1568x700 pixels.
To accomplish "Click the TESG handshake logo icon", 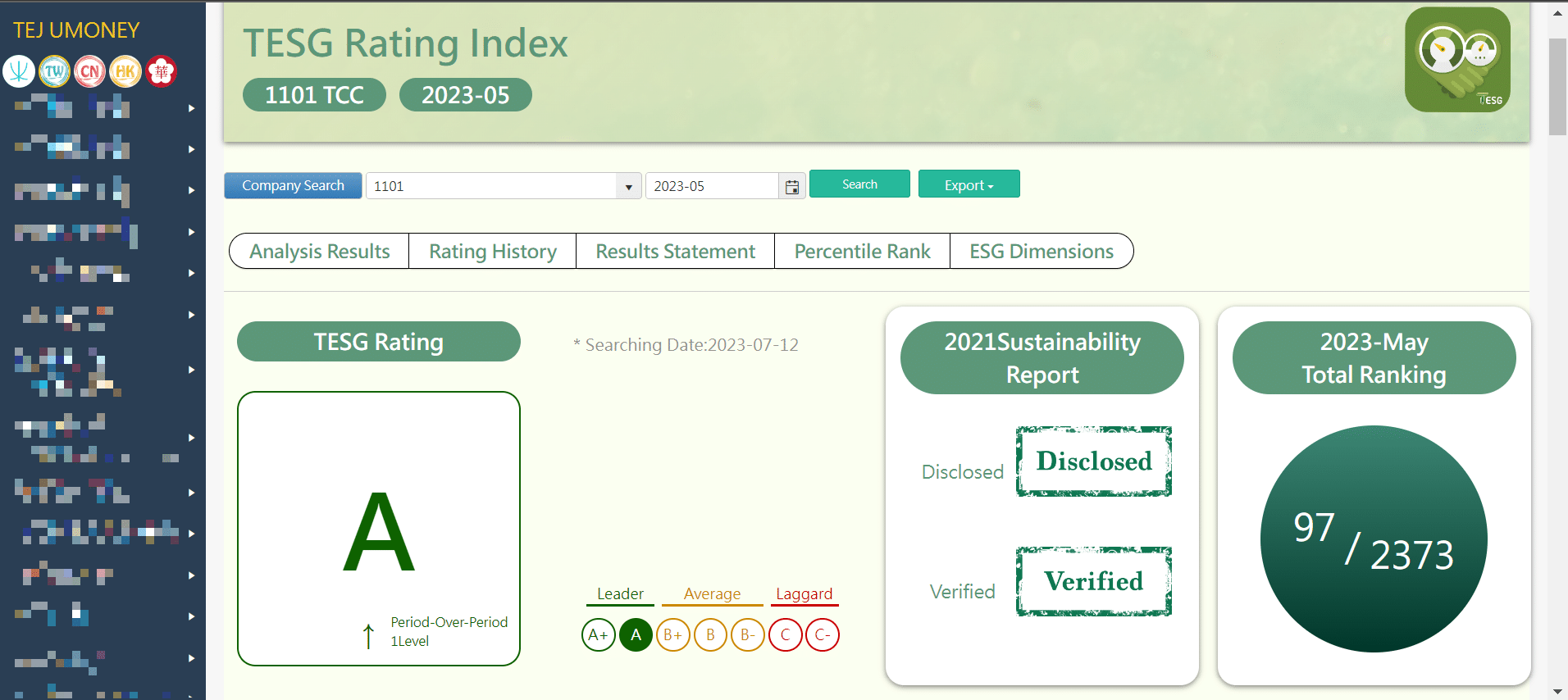I will pos(1457,60).
